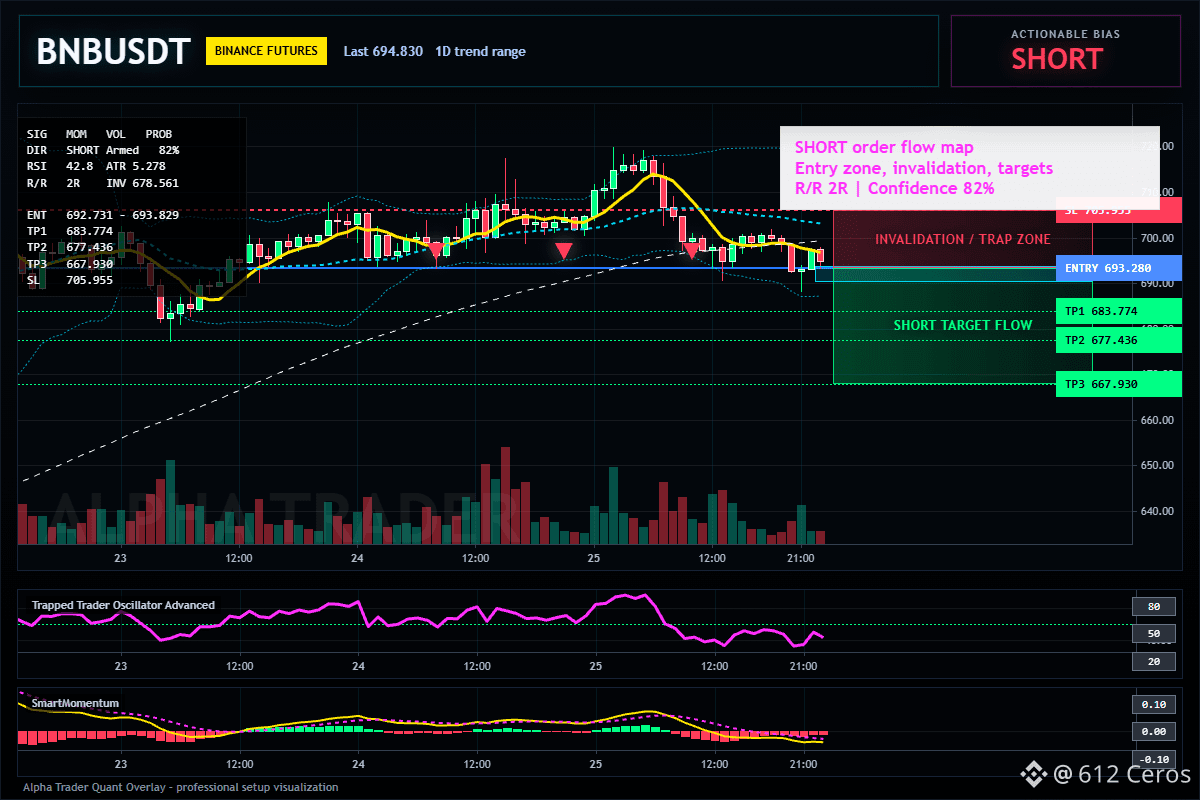The height and width of the screenshot is (800, 1200).
Task: Click Entry zone, invalidation, targets annotation text
Action: coord(923,168)
